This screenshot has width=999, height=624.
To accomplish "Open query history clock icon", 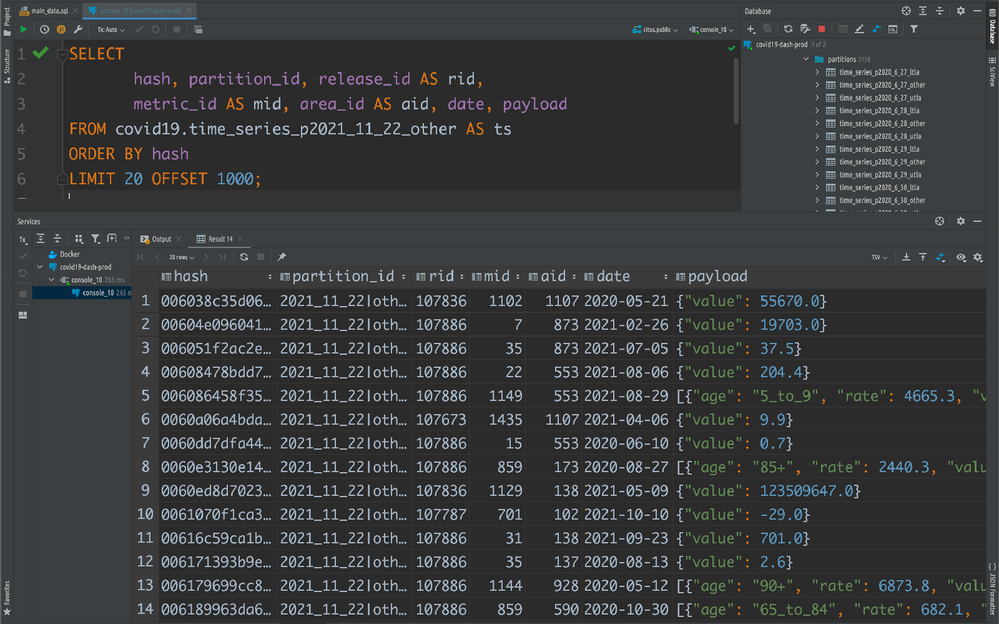I will coord(44,29).
